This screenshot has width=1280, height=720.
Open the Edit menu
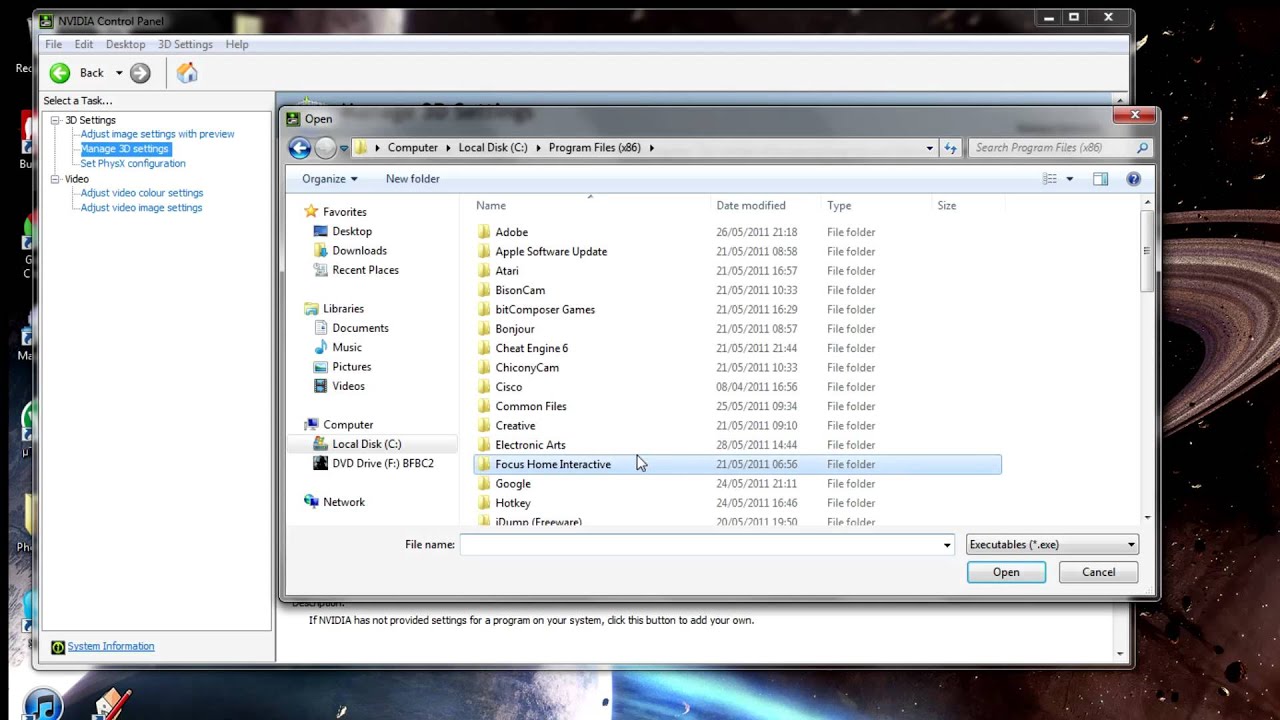[x=84, y=44]
